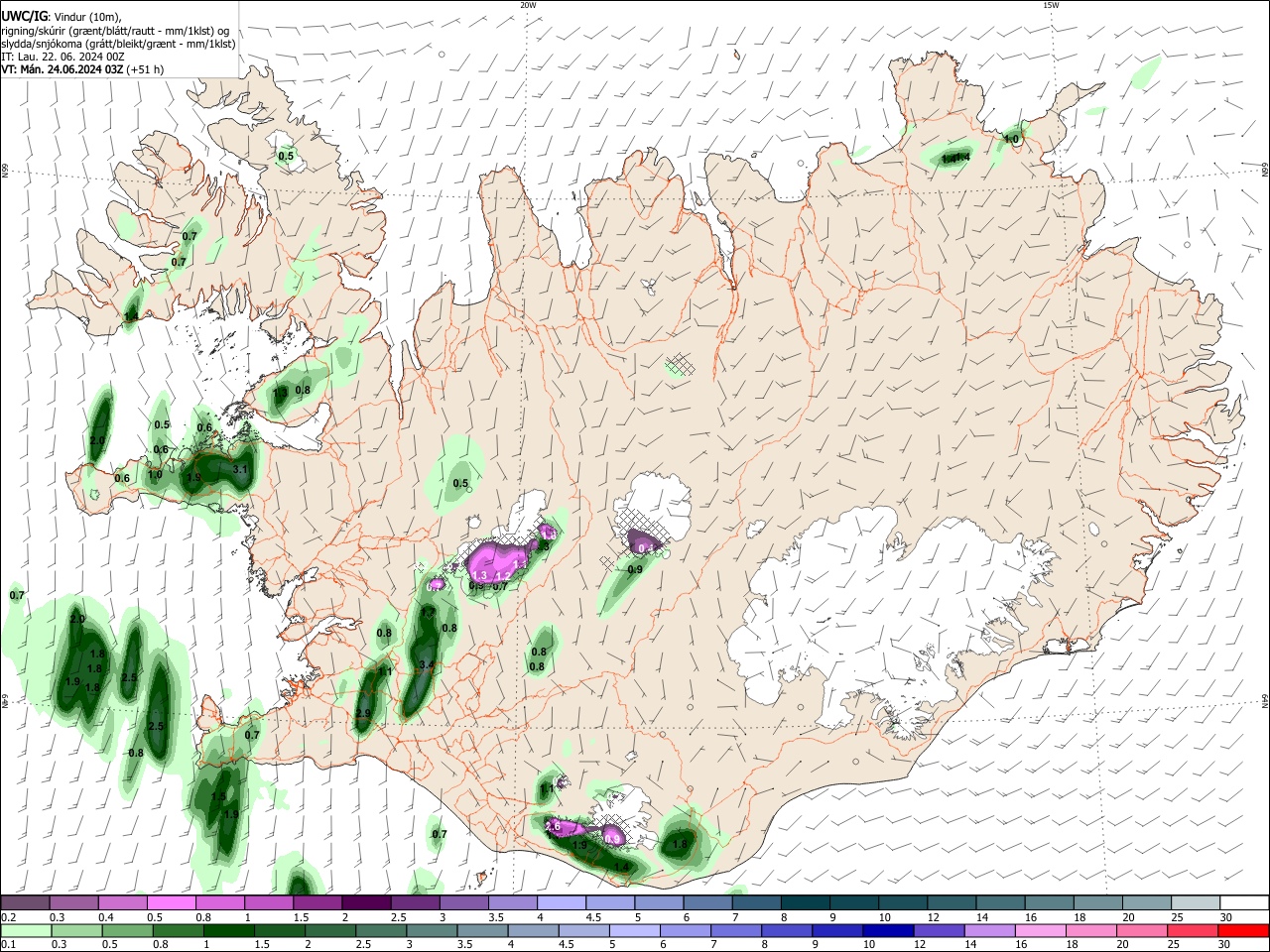
Task: Click the "2.6" value on the south coast glacier
Action: coord(554,826)
